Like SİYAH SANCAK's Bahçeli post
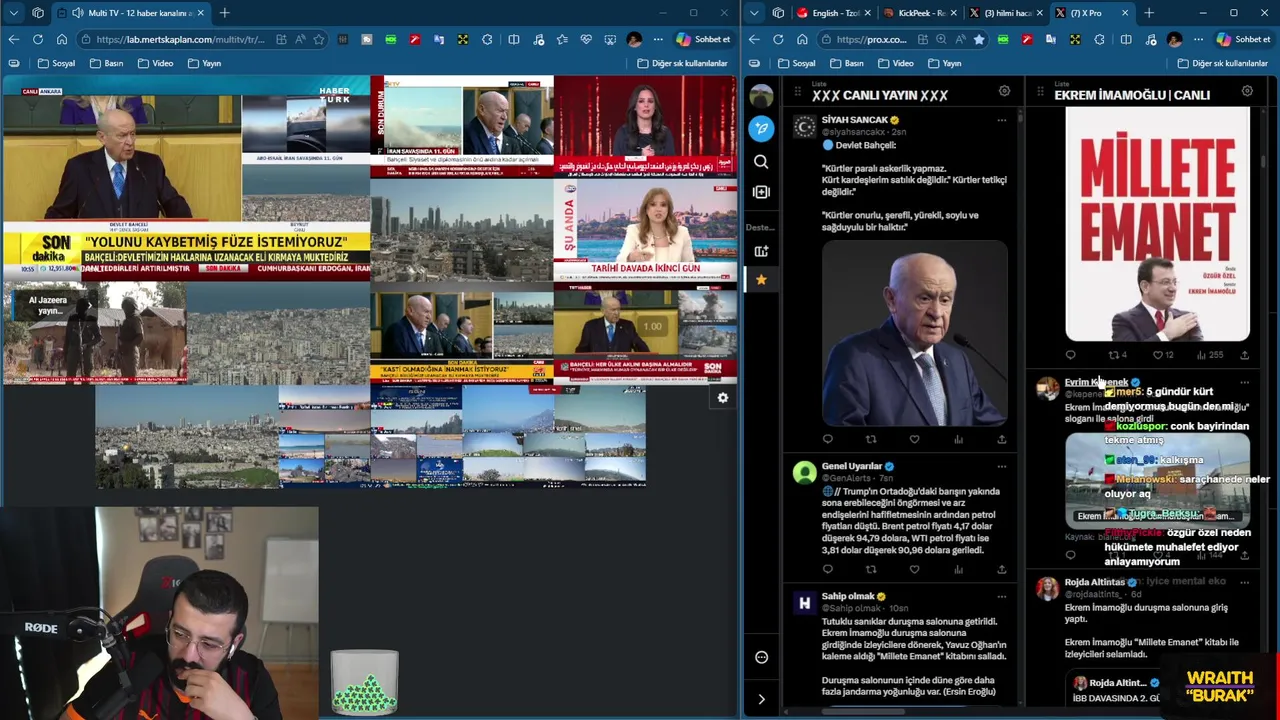Screen dimensions: 1280x720 click(914, 439)
